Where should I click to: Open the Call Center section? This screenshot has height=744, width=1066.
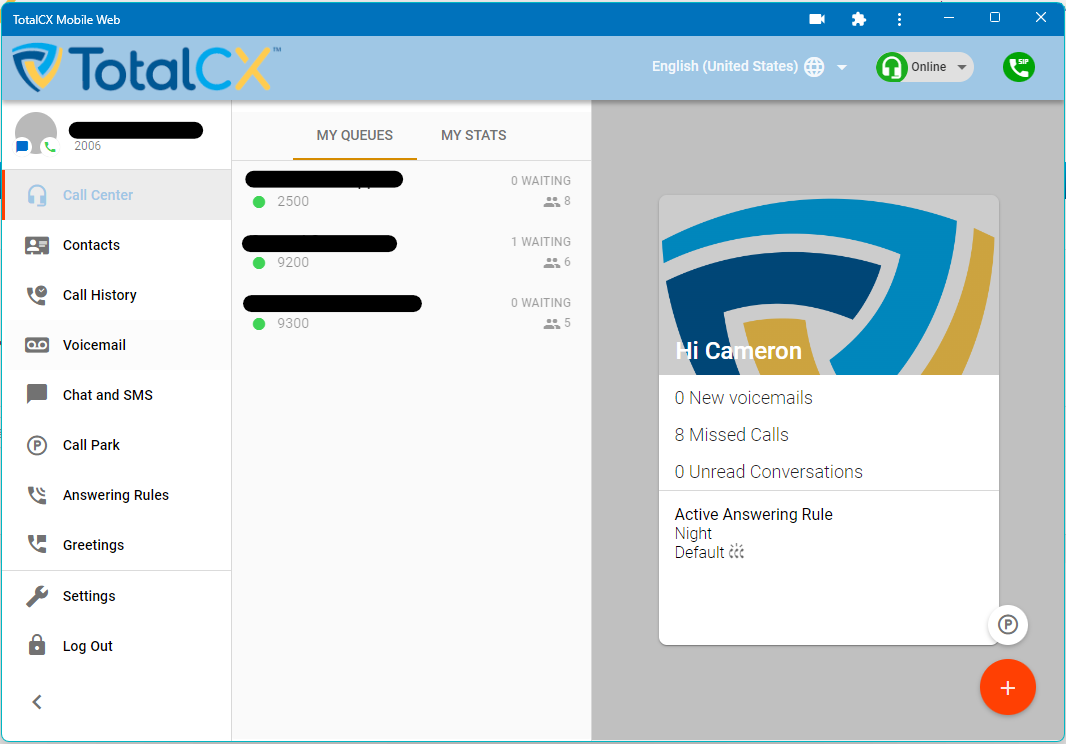coord(117,195)
